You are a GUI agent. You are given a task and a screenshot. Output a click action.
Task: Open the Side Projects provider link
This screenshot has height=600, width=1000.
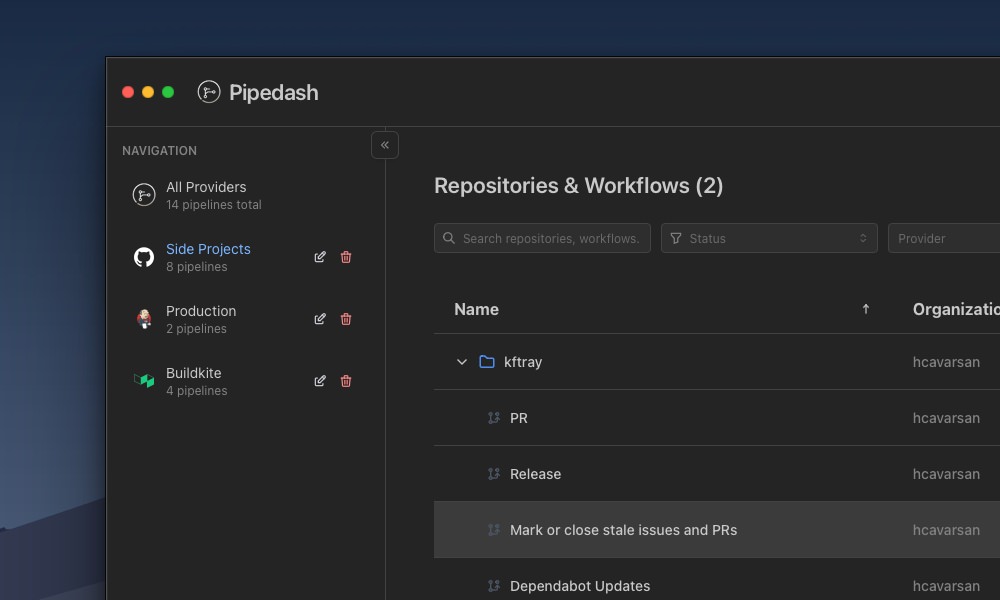[208, 249]
